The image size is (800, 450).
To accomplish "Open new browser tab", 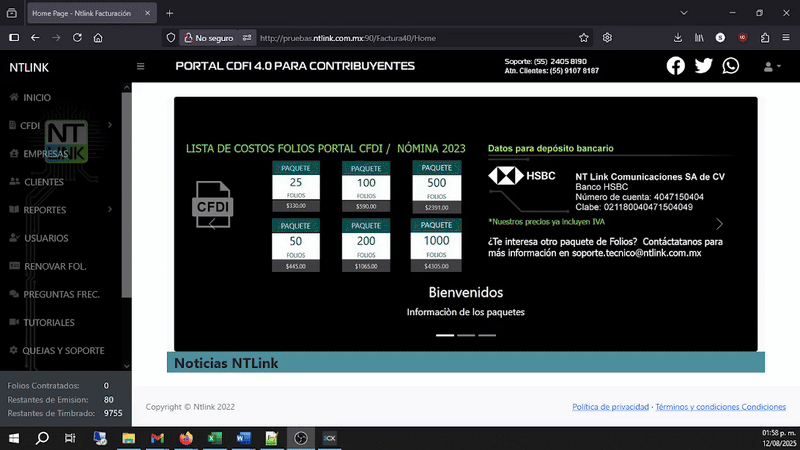I will click(x=169, y=13).
